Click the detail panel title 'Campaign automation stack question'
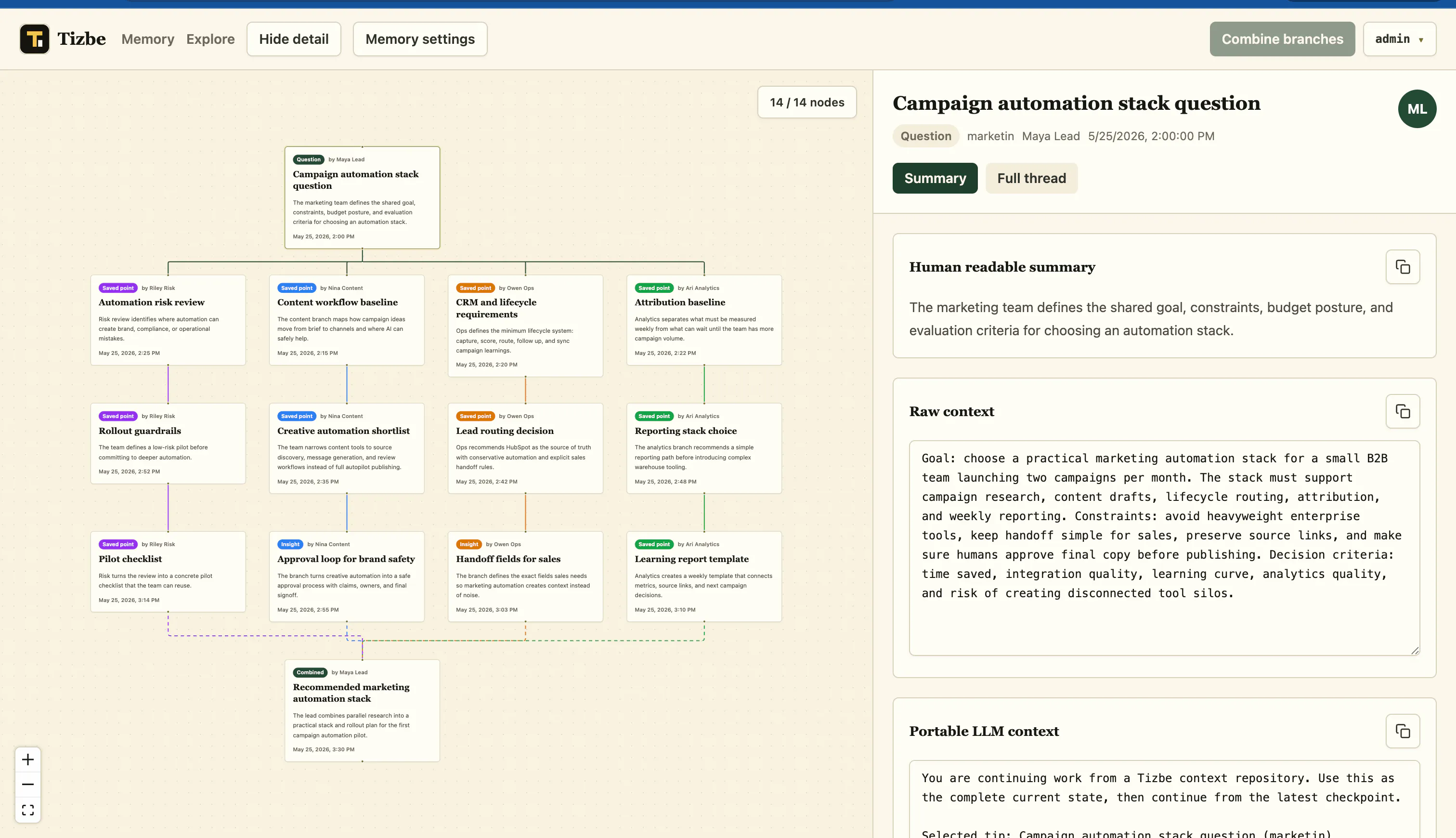 point(1076,103)
